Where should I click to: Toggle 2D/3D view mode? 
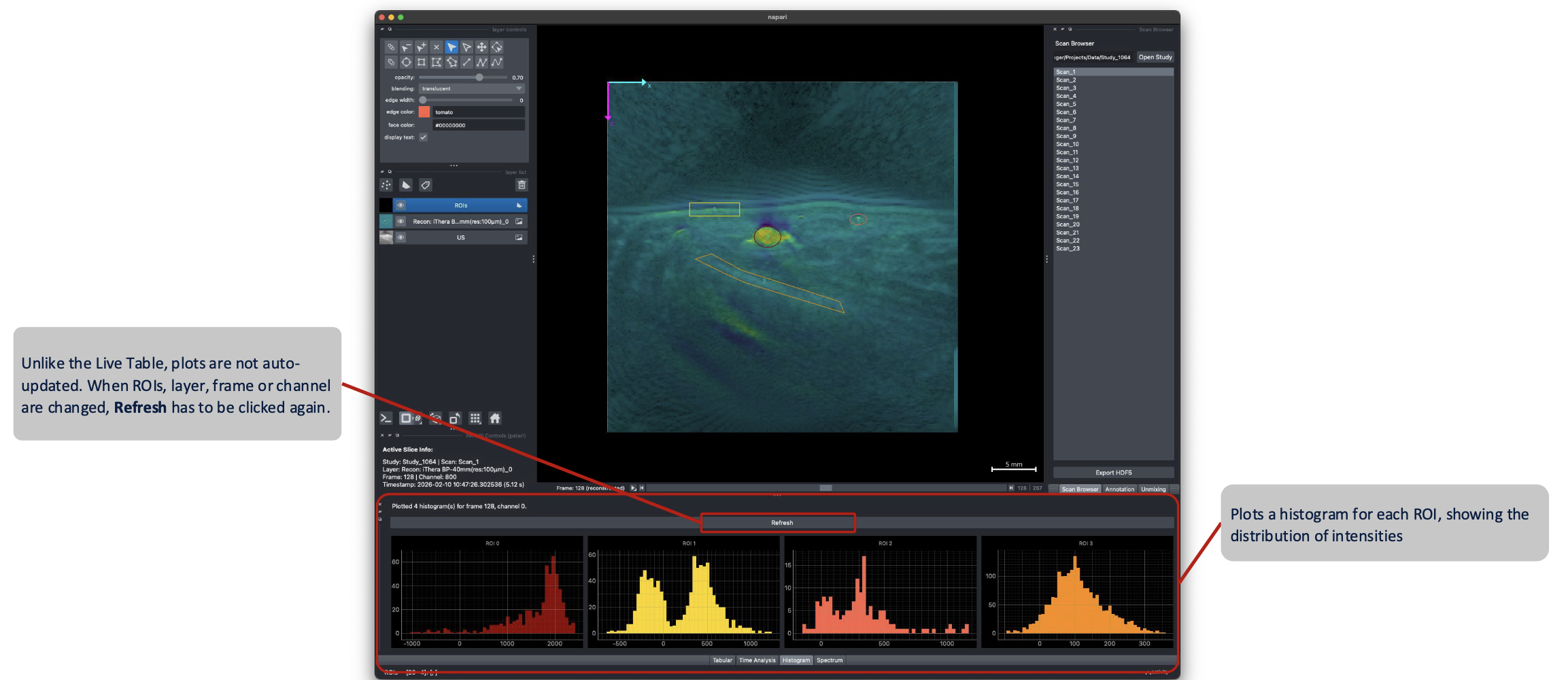point(410,418)
